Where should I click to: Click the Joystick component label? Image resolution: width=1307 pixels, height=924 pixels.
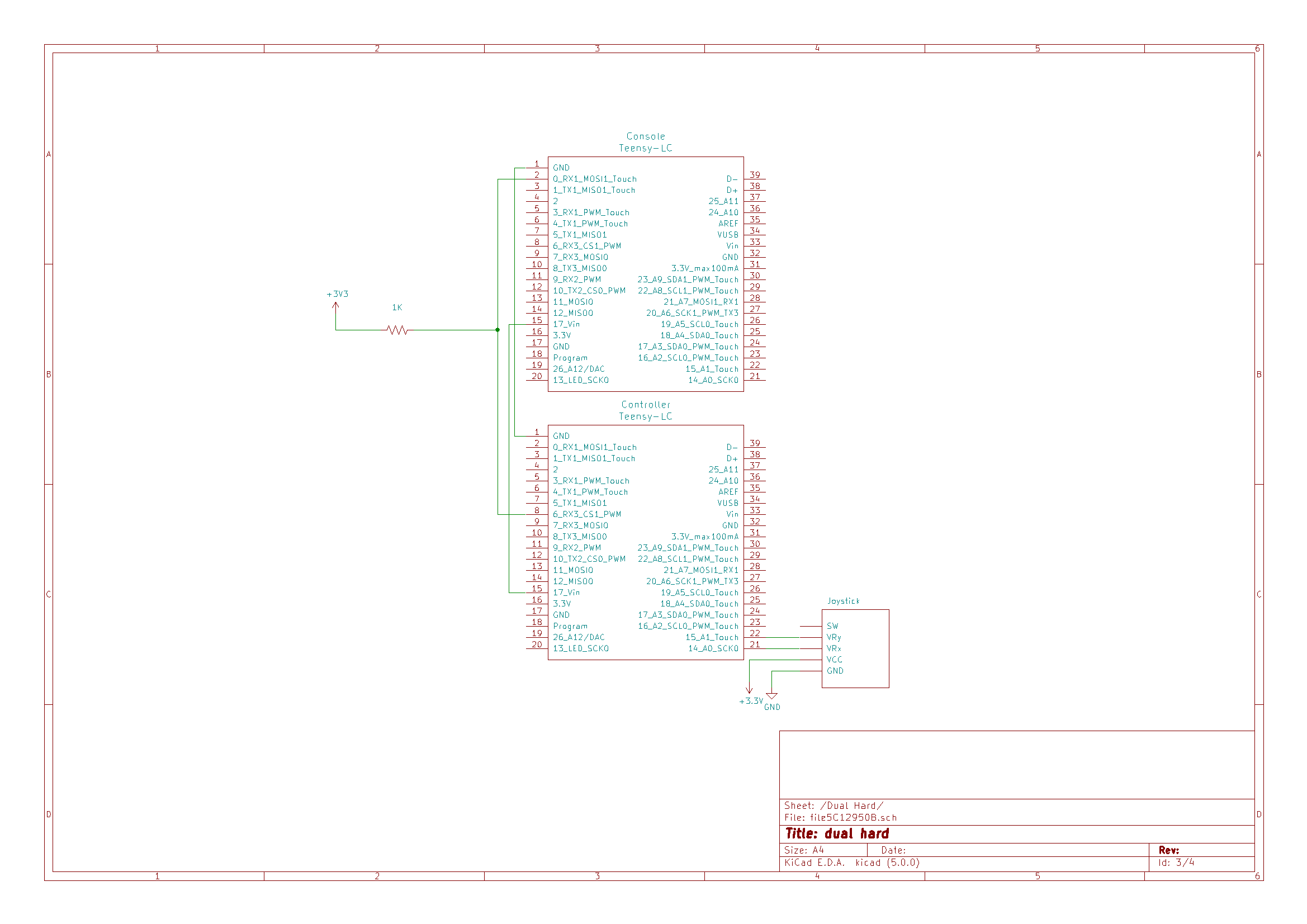click(x=843, y=601)
